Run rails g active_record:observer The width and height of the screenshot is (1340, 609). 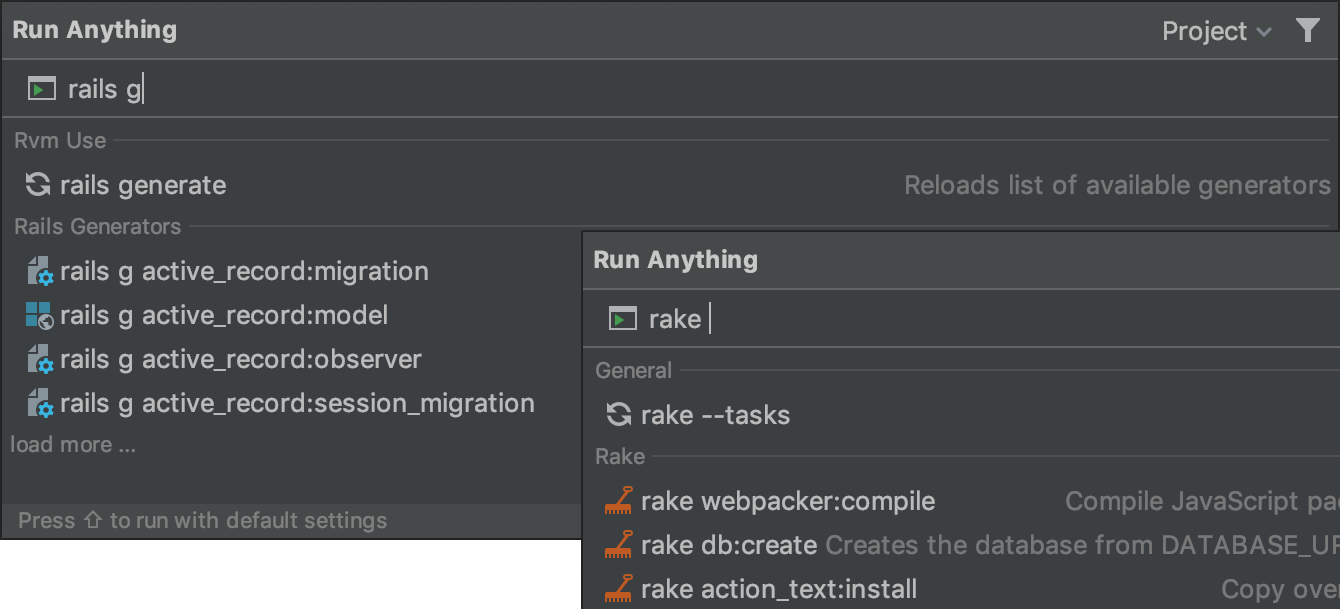click(x=241, y=360)
